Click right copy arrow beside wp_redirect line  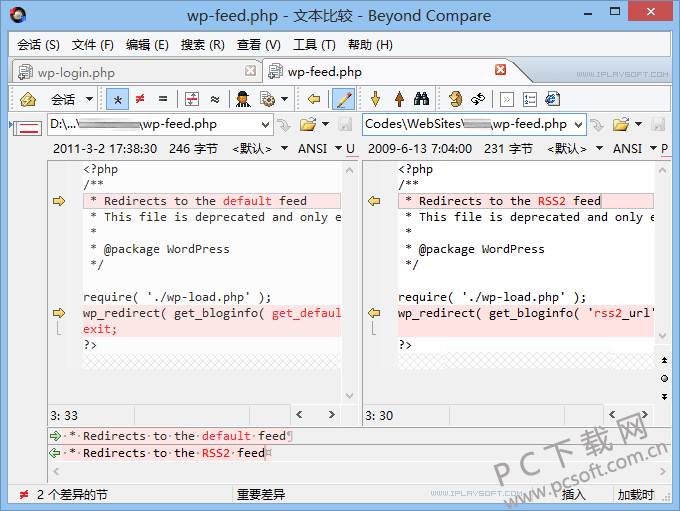point(374,313)
